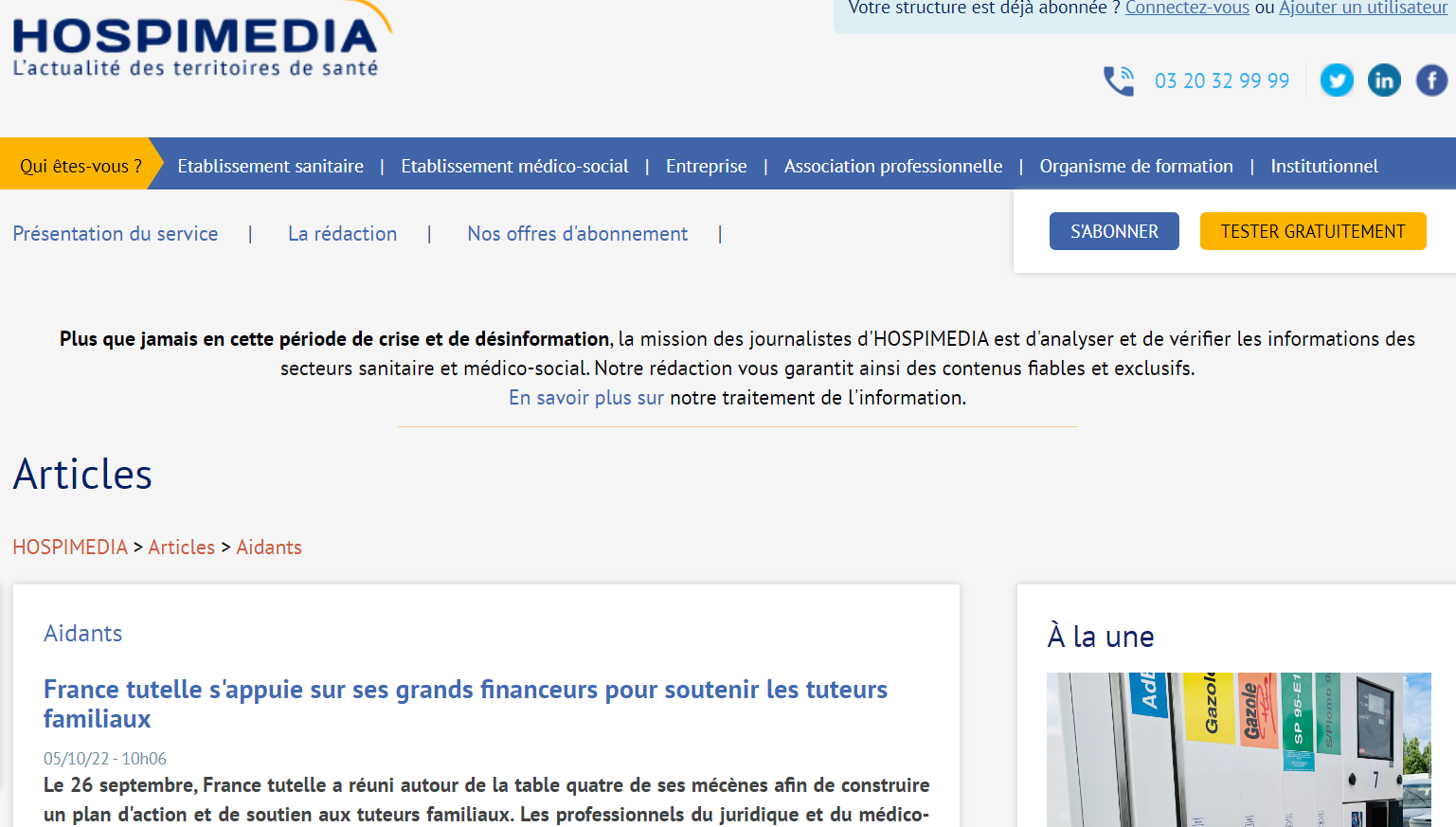Click the Articles page heading
The image size is (1456, 827).
pos(82,475)
